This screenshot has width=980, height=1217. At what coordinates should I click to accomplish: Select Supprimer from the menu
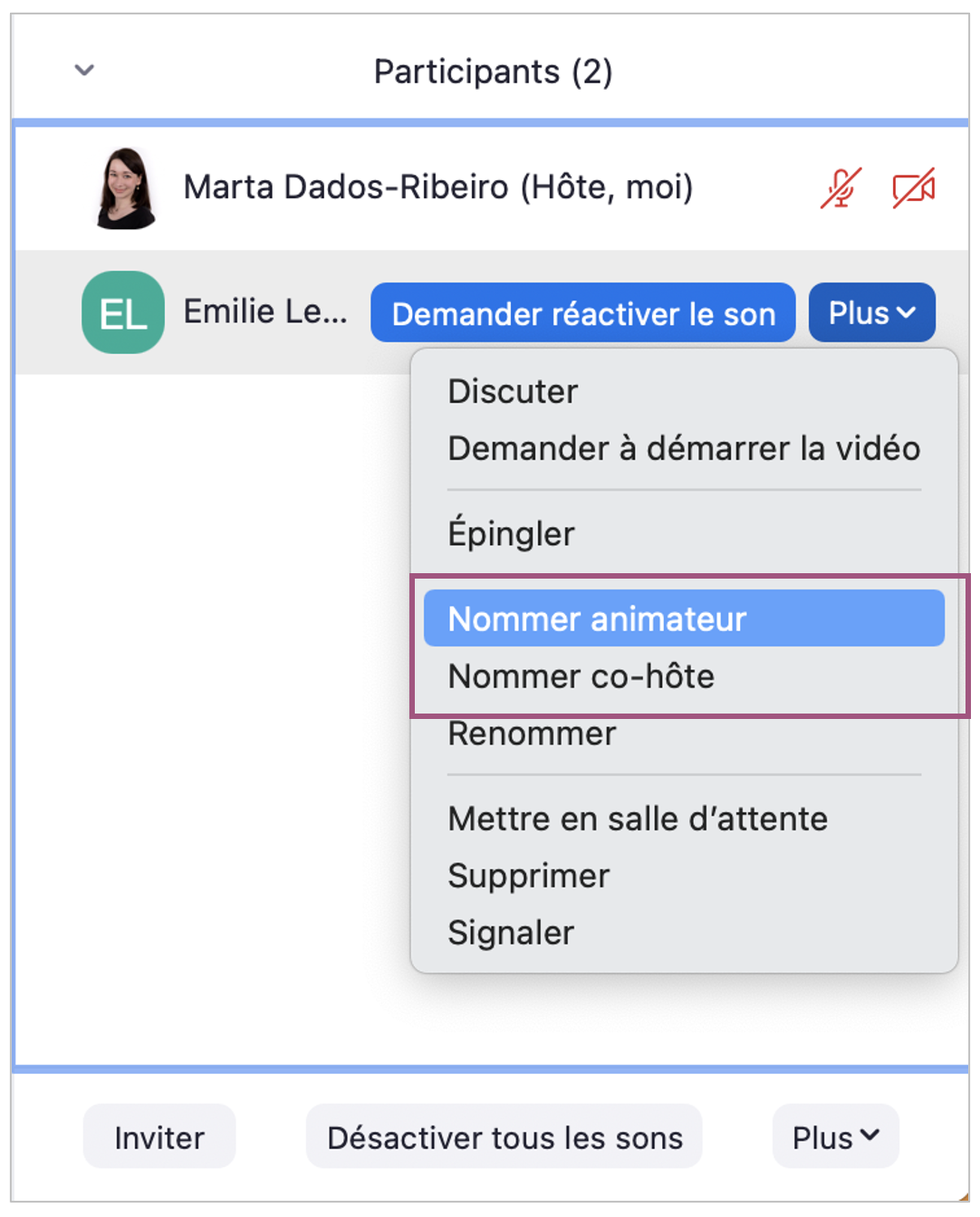[x=529, y=876]
